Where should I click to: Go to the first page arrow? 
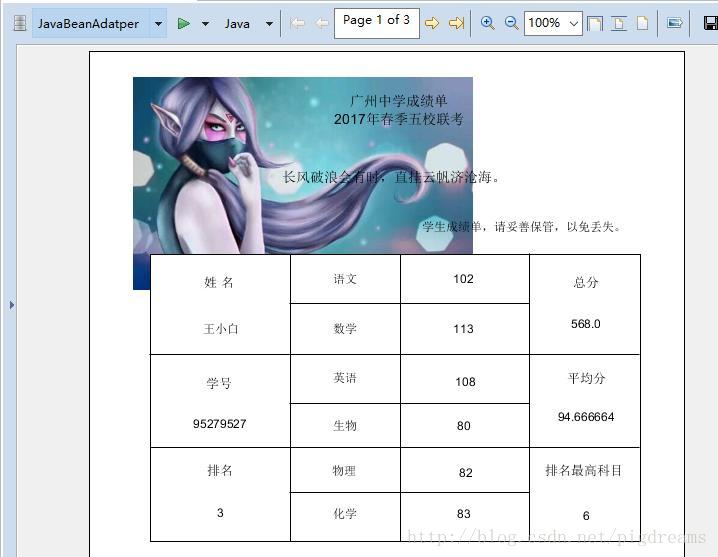[297, 23]
